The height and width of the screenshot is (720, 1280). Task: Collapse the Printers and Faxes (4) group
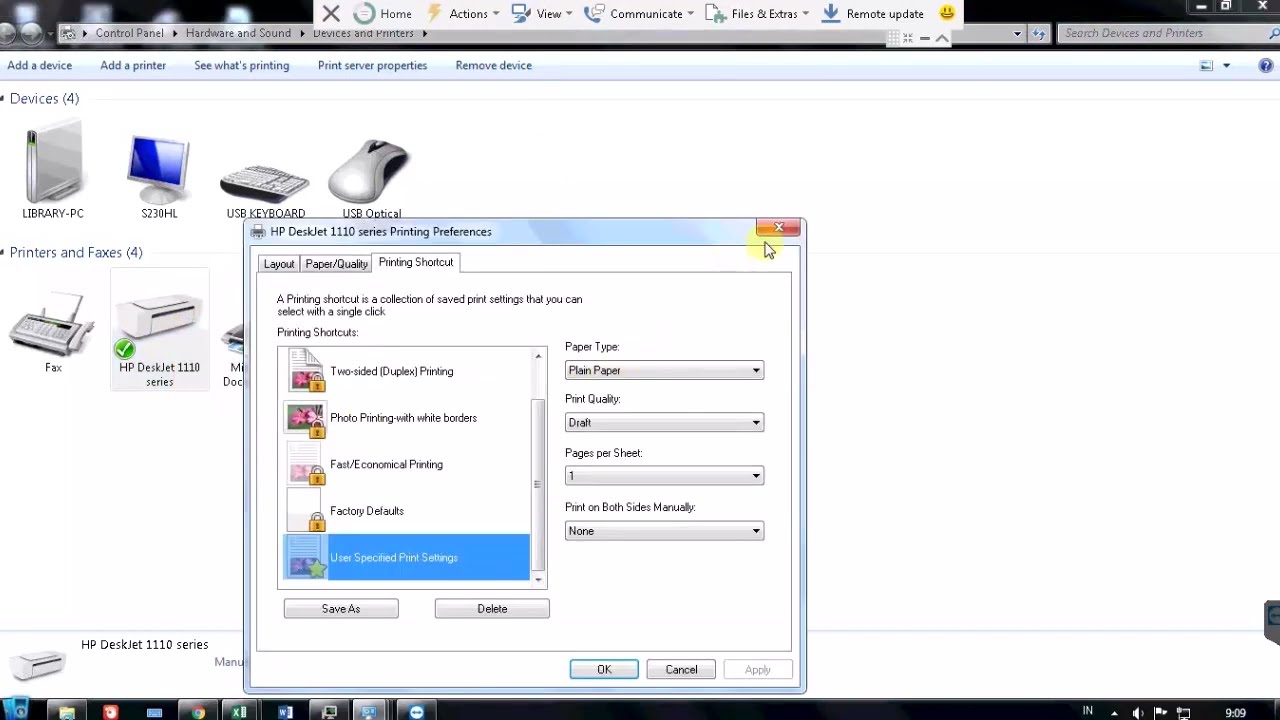pos(4,252)
